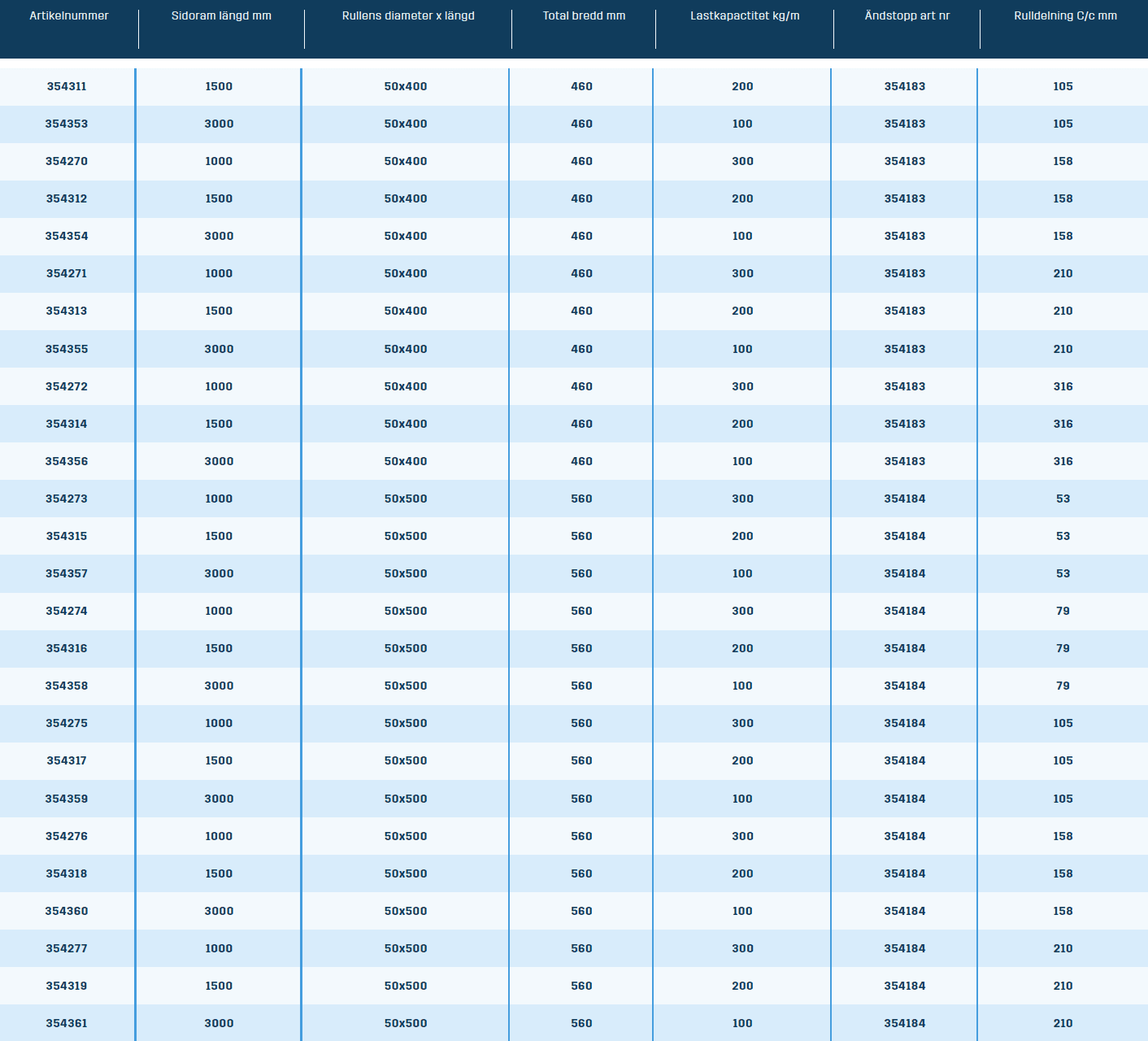Select article number 354277
Screen dimensions: 1148x1041
point(67,948)
